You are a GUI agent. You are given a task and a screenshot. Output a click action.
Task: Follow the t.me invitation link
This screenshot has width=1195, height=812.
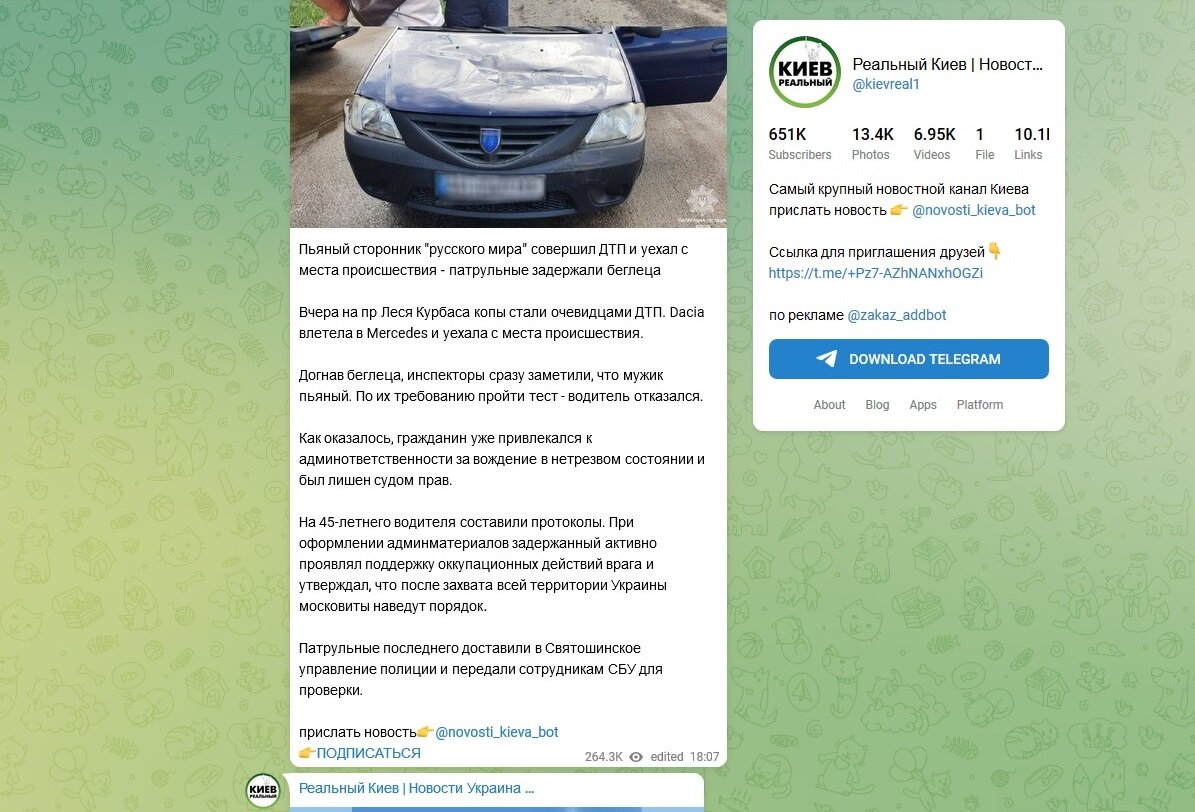(x=876, y=273)
